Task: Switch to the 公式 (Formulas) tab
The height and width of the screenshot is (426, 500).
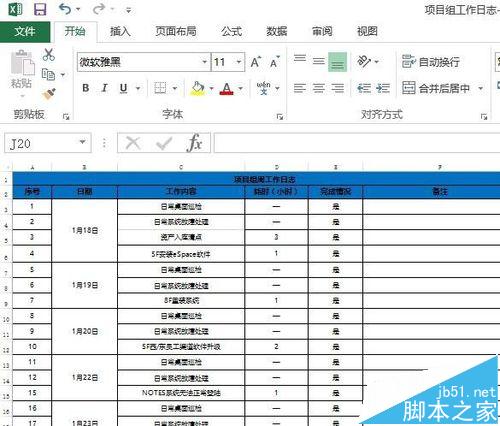Action: point(231,31)
